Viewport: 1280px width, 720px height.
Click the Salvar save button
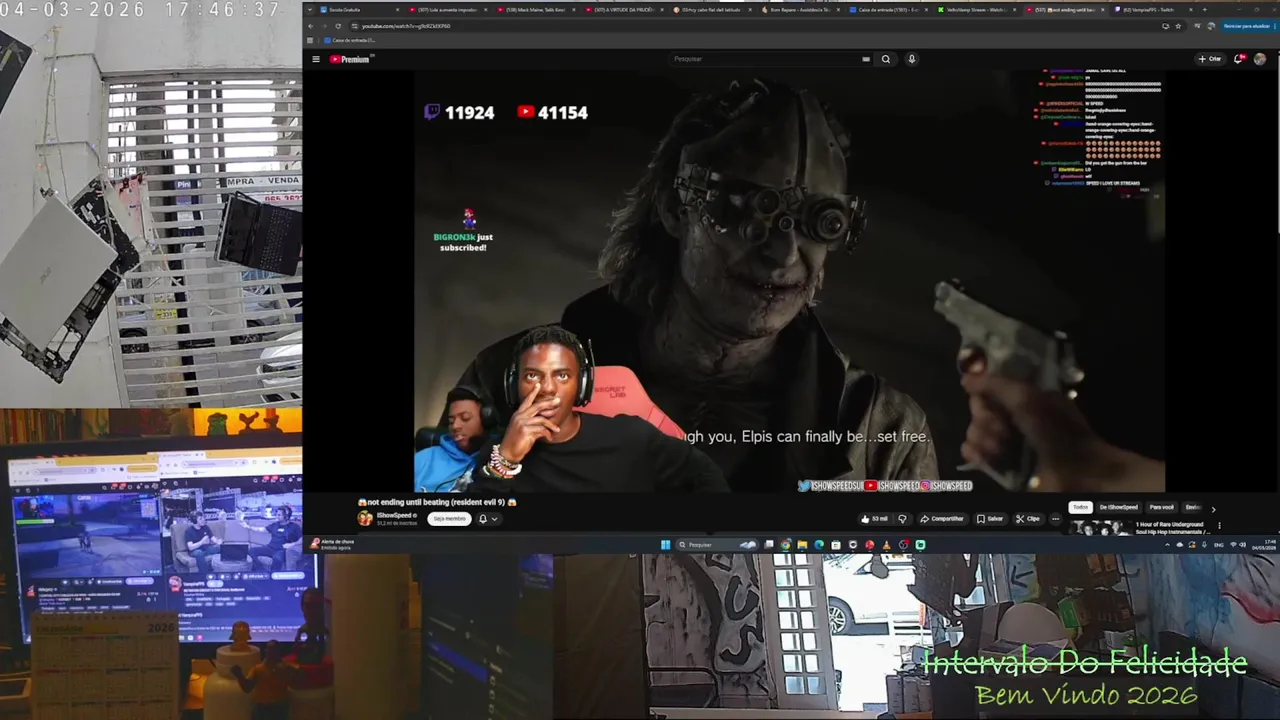coord(990,519)
